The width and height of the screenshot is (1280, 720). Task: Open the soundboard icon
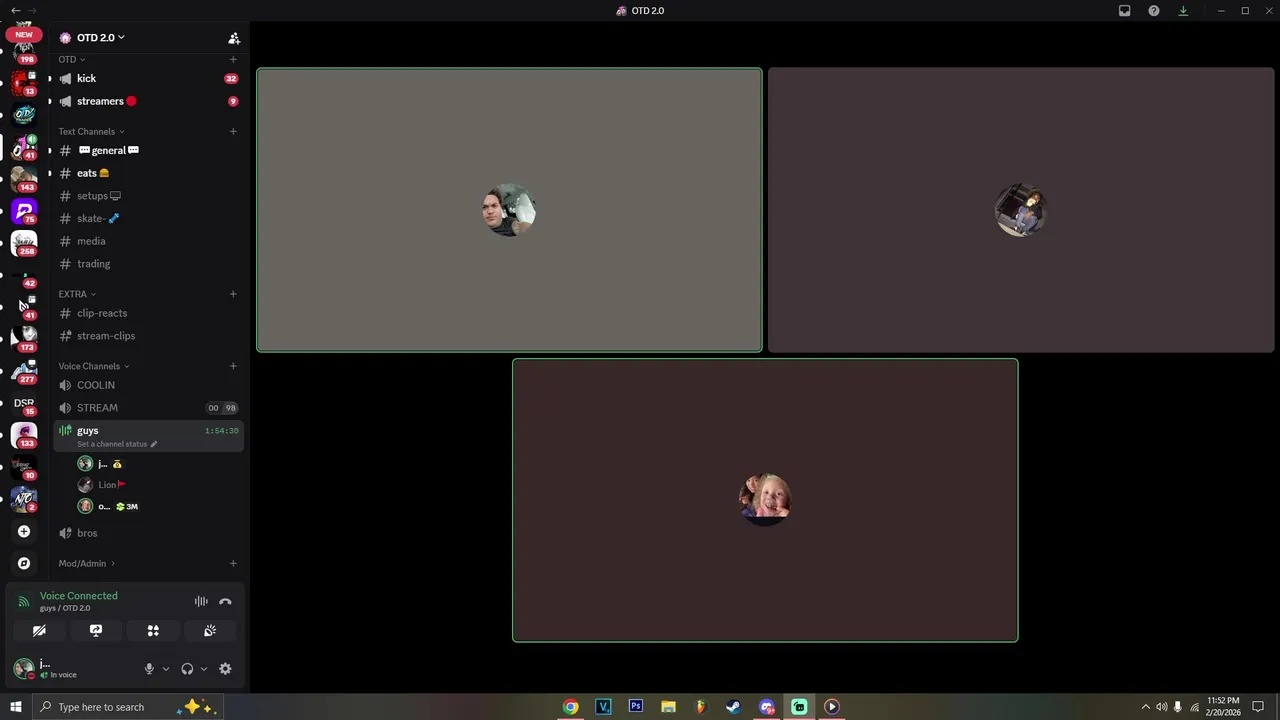[210, 631]
